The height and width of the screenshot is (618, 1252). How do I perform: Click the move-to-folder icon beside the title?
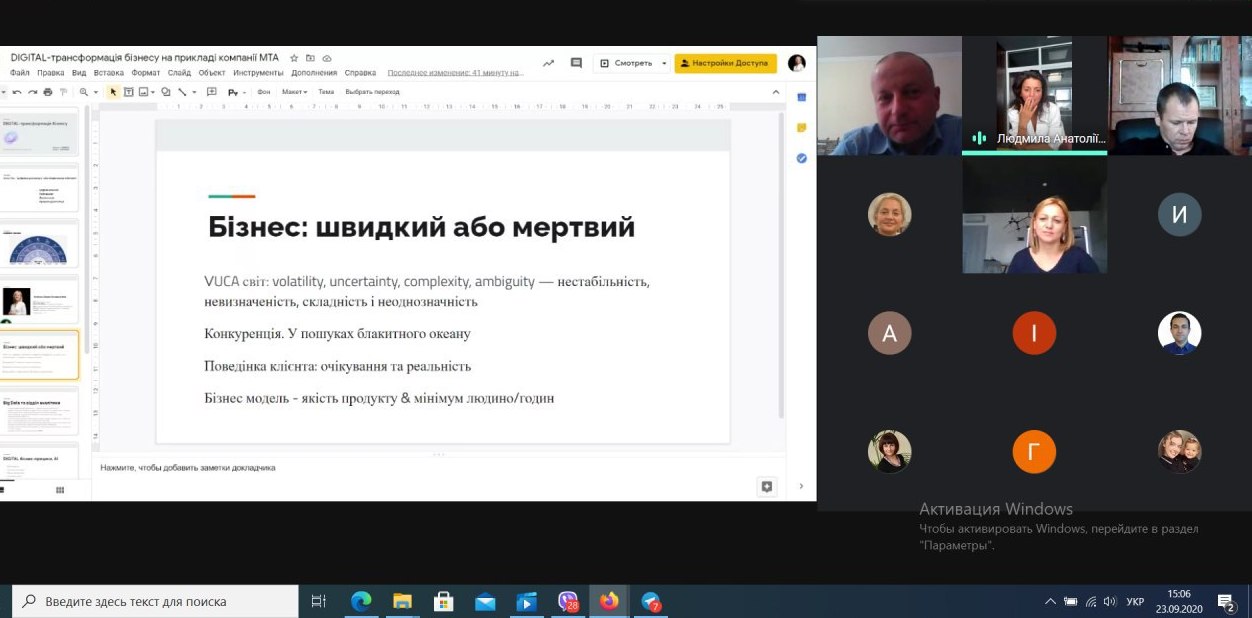(x=310, y=58)
